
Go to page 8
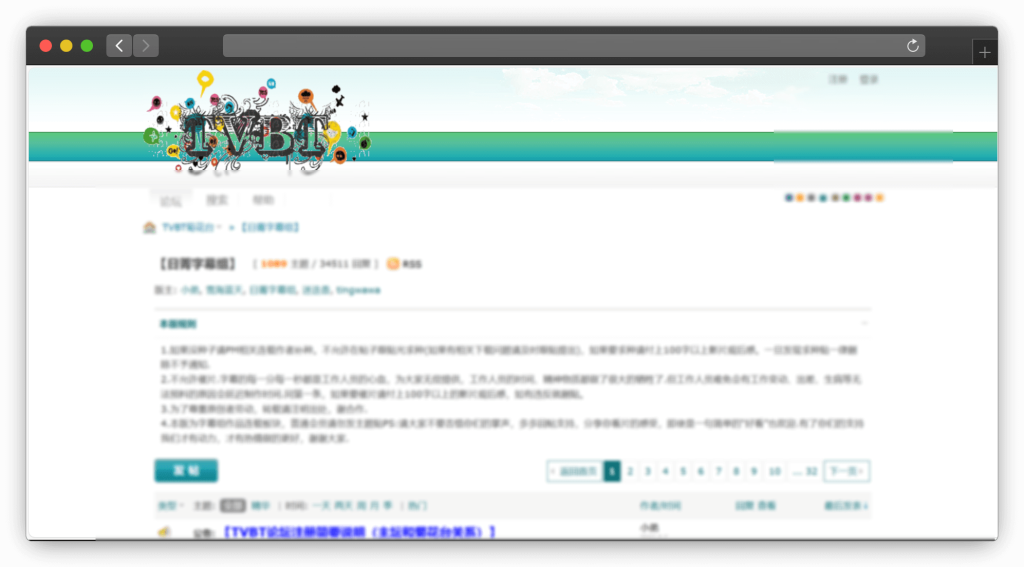click(x=736, y=471)
